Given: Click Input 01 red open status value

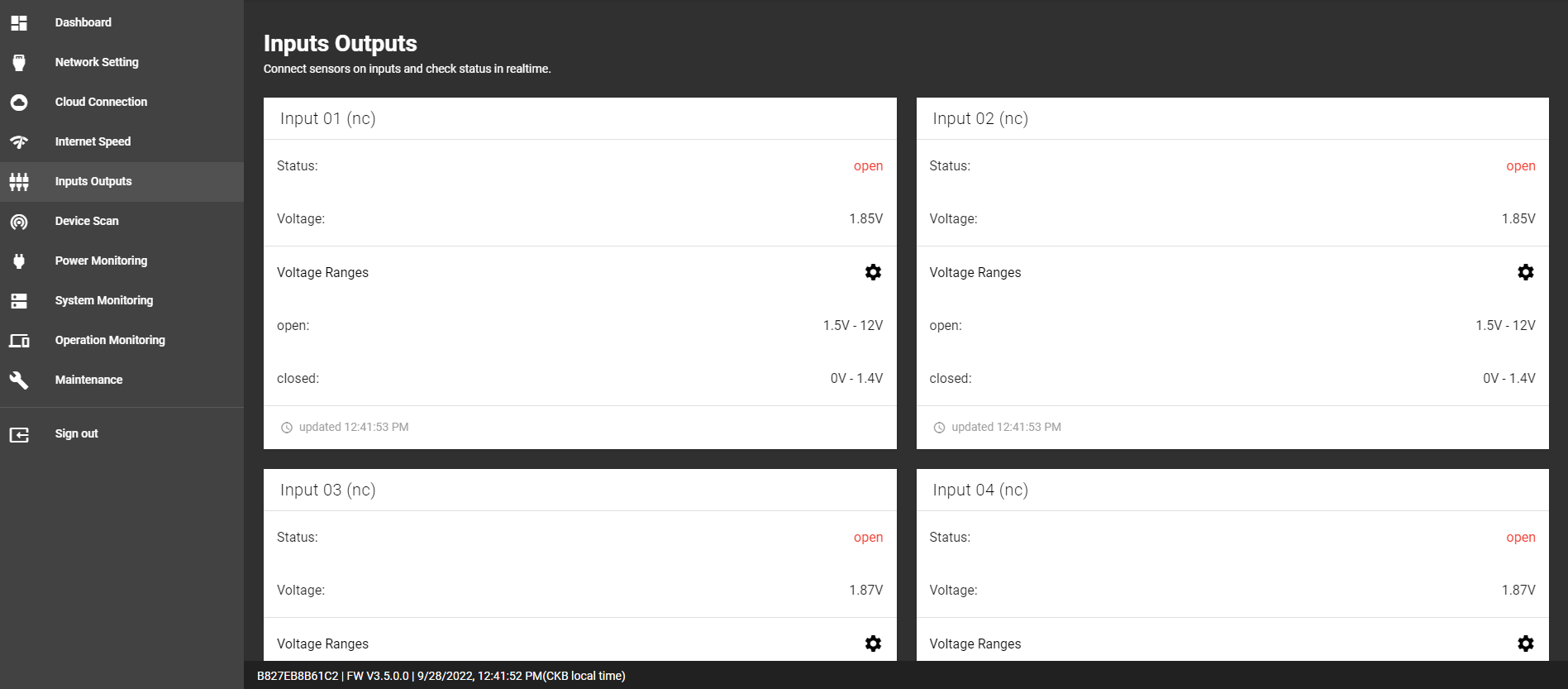Looking at the screenshot, I should pyautogui.click(x=868, y=166).
